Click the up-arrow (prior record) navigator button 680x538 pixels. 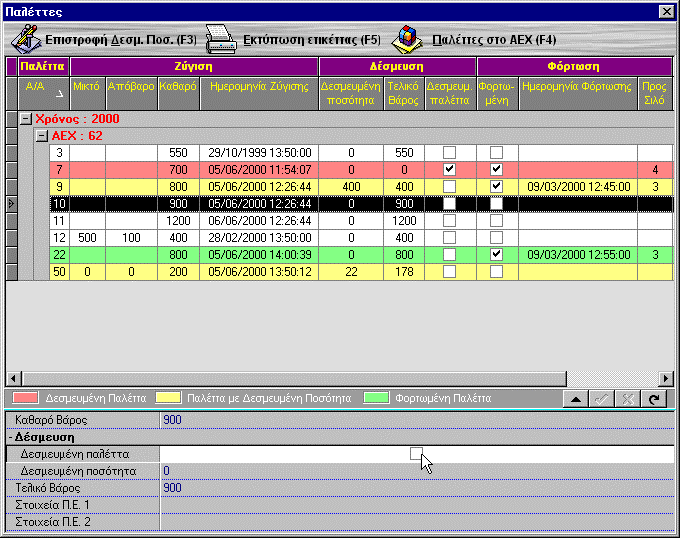576,398
